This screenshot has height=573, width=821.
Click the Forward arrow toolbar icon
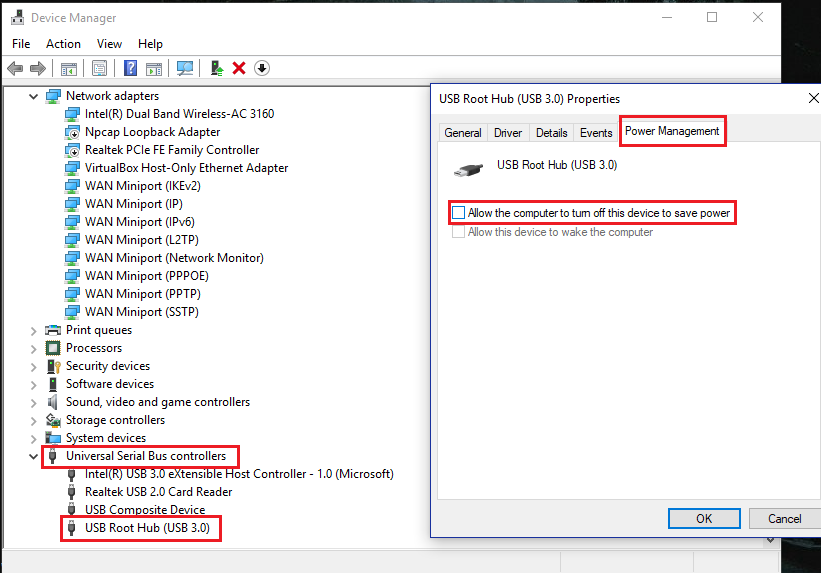coord(38,68)
